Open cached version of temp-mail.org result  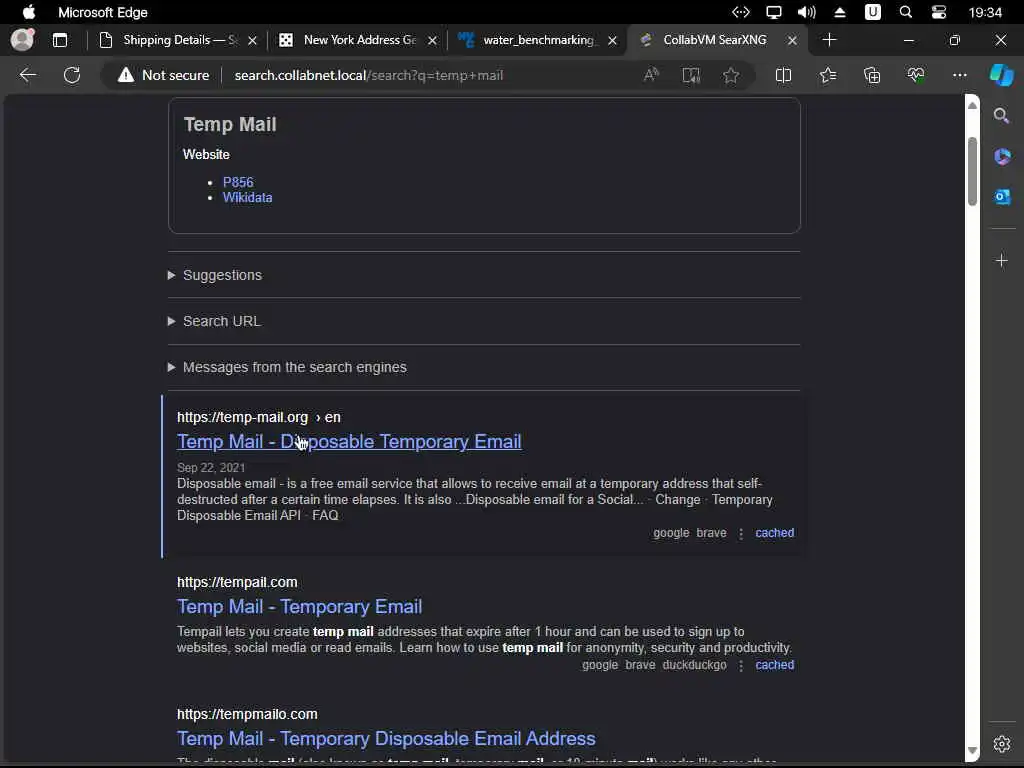point(775,533)
